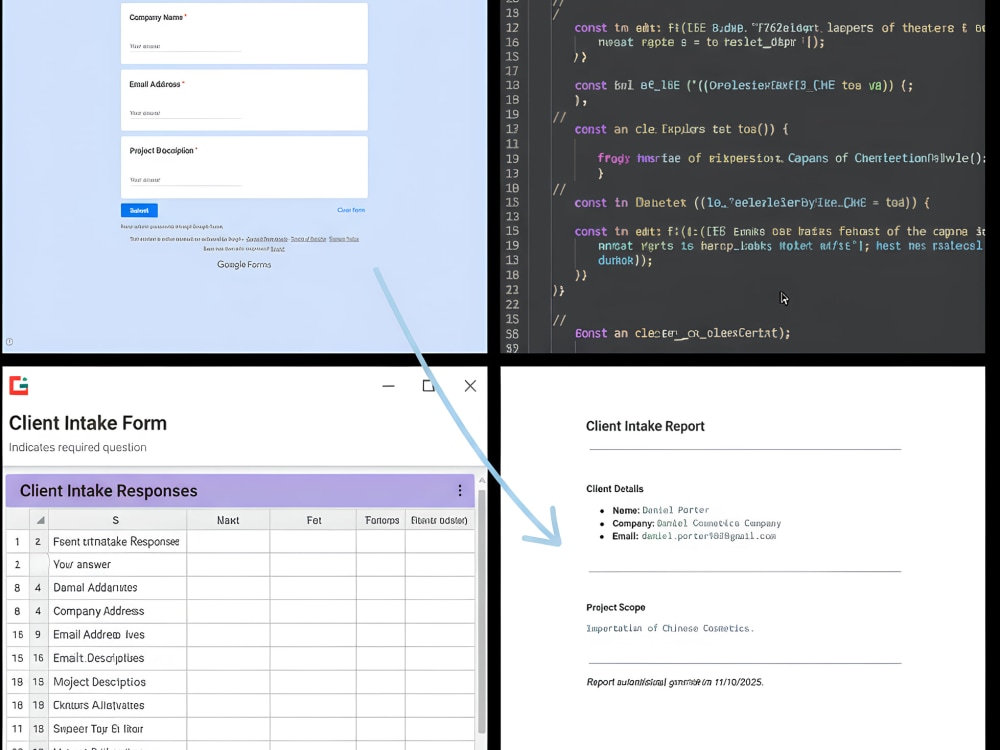
Task: Maximize the Client Intake Form window
Action: point(429,386)
